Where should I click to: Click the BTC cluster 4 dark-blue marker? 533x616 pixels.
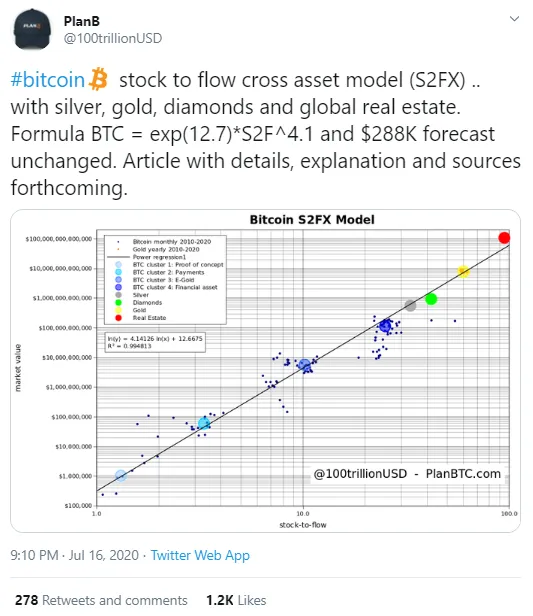(385, 326)
